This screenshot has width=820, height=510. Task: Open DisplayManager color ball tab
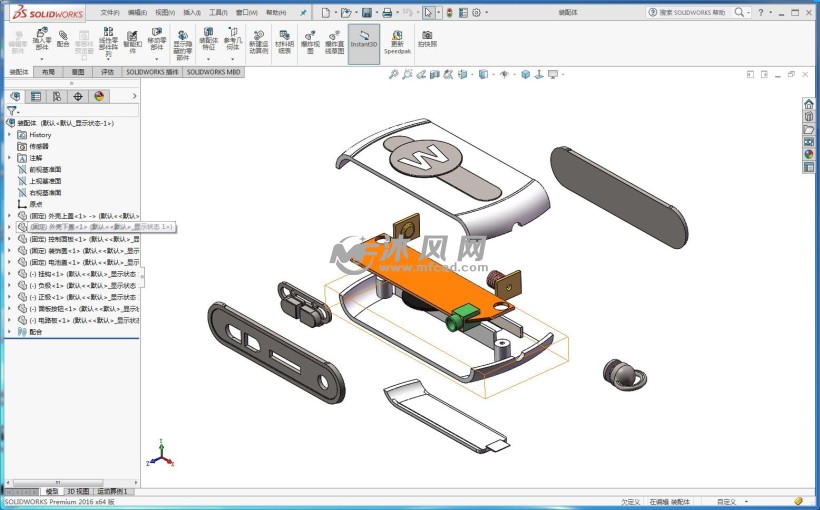click(99, 96)
